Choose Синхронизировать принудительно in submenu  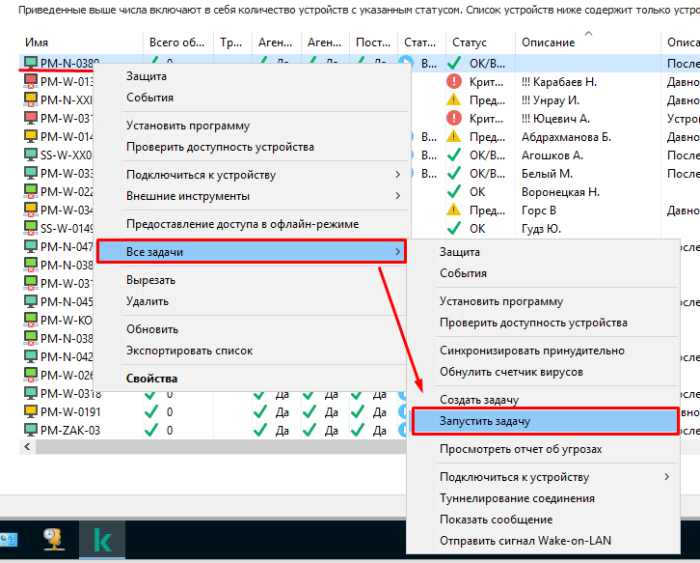point(532,350)
